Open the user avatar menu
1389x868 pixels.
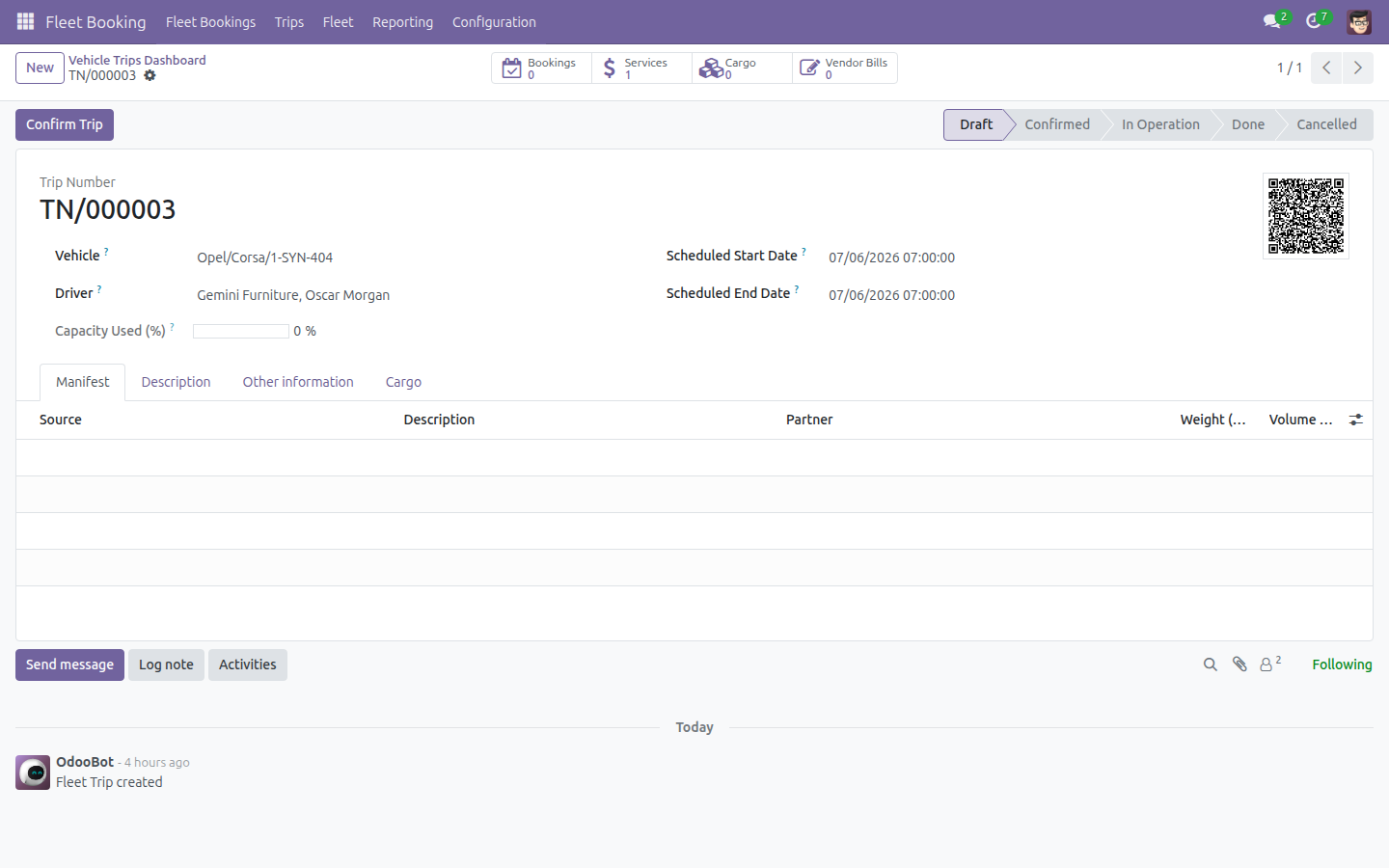[1359, 21]
